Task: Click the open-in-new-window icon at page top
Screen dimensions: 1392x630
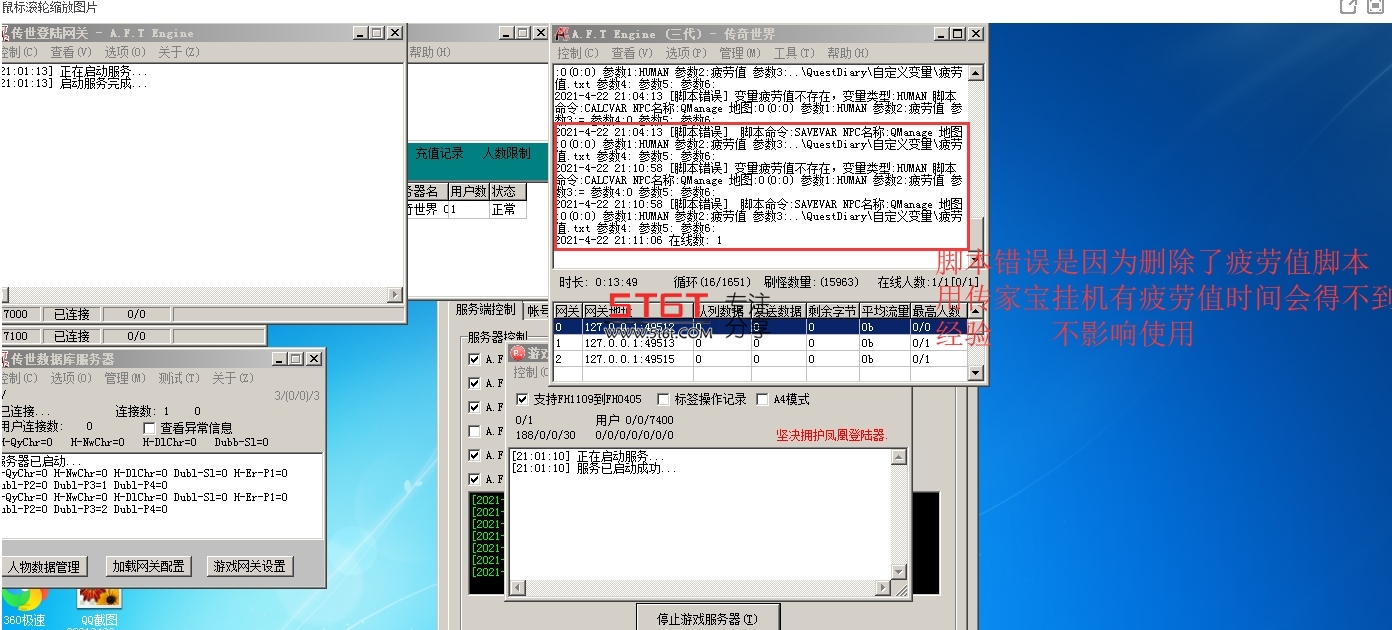Action: click(x=1348, y=7)
